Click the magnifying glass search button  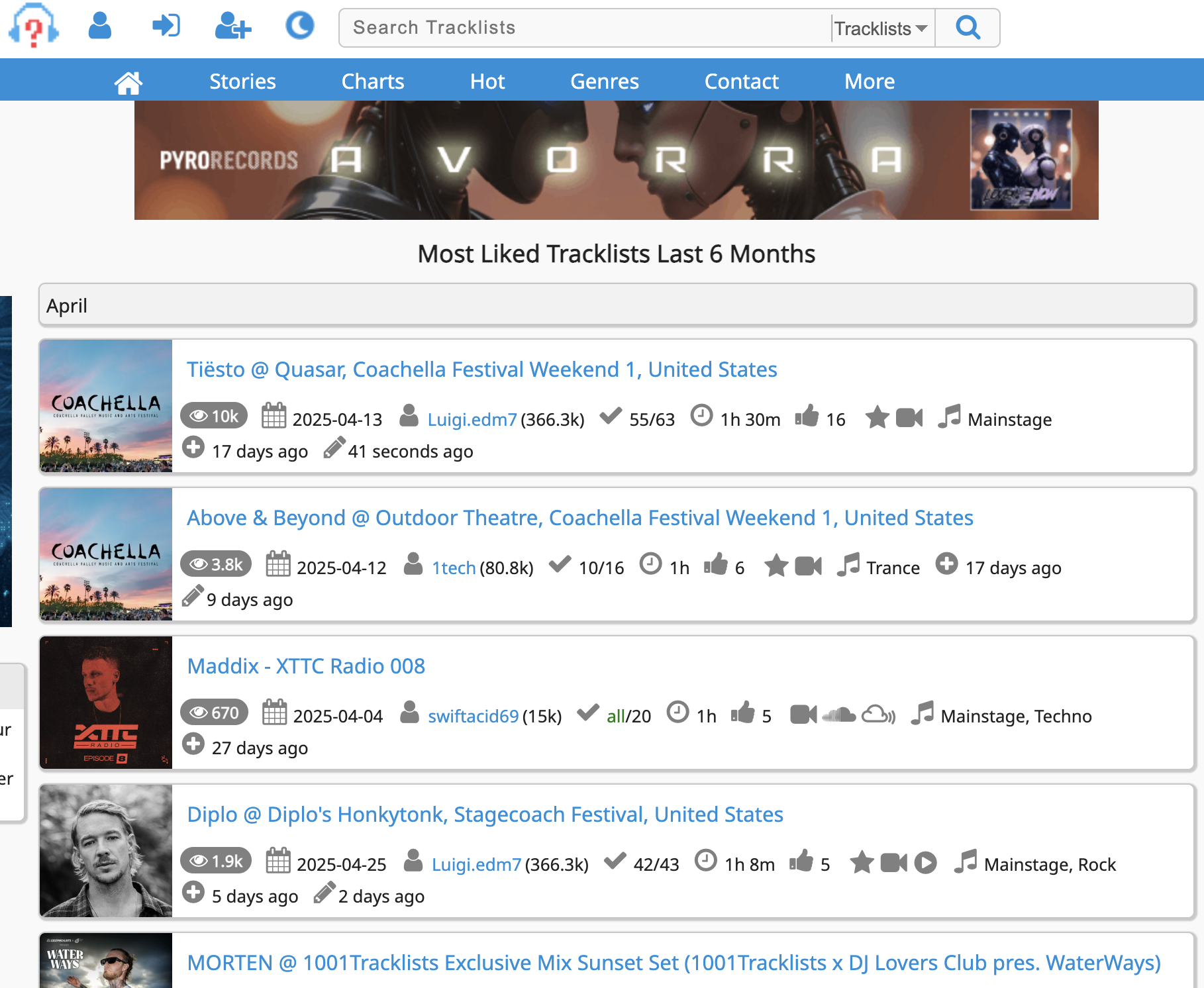pyautogui.click(x=968, y=28)
